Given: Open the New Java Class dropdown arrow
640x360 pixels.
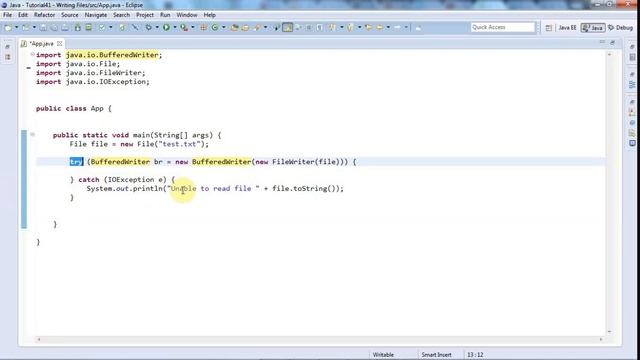Looking at the screenshot, I should [224, 28].
